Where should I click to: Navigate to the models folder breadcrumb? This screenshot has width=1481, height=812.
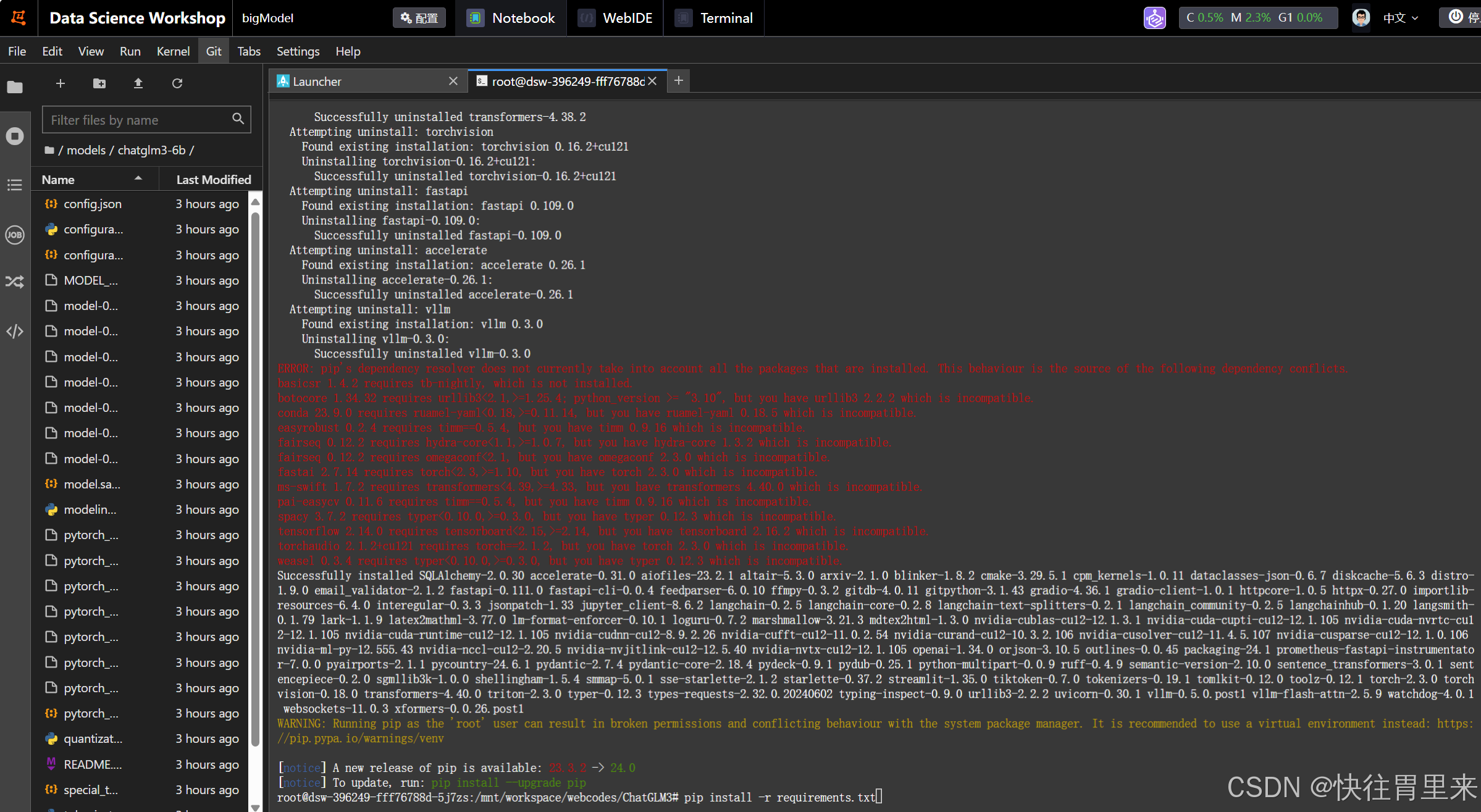click(86, 150)
